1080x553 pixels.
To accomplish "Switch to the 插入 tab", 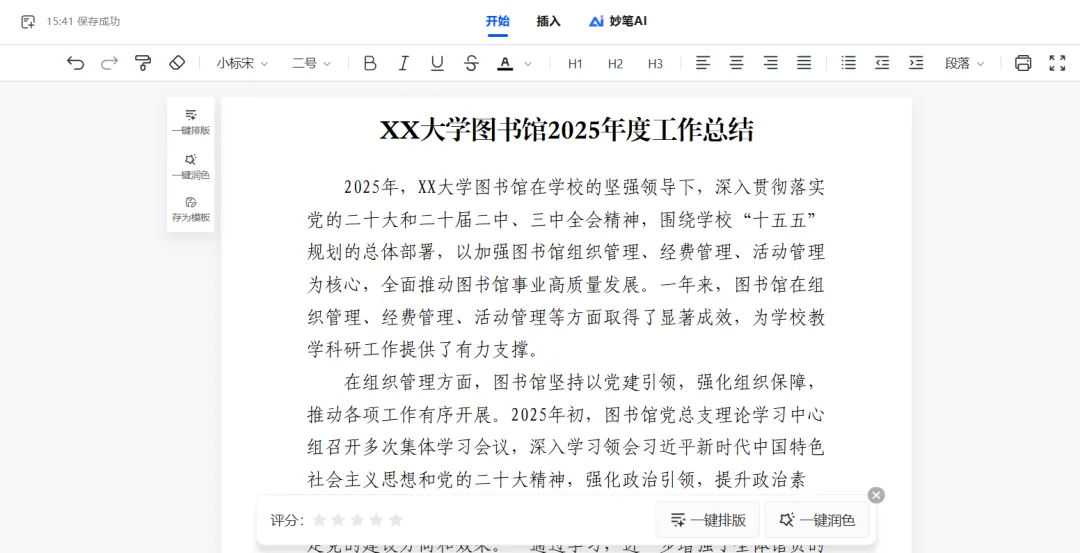I will pyautogui.click(x=549, y=21).
